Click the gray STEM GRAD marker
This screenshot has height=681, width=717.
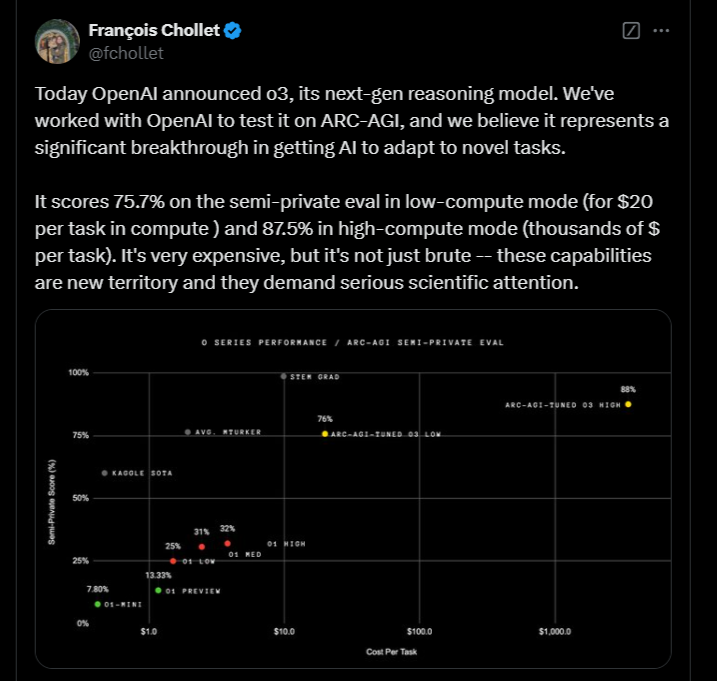pyautogui.click(x=284, y=376)
